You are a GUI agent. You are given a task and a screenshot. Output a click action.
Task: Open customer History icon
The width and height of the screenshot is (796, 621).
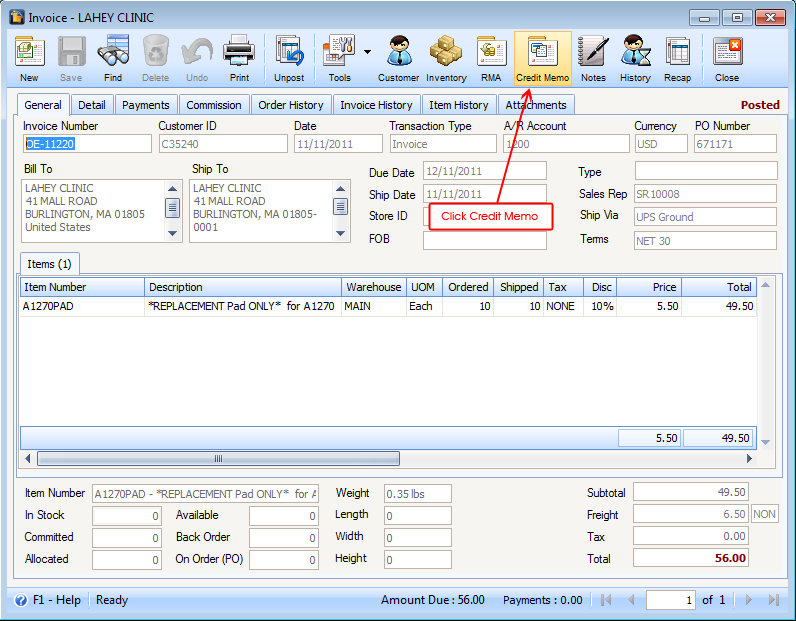[x=635, y=51]
